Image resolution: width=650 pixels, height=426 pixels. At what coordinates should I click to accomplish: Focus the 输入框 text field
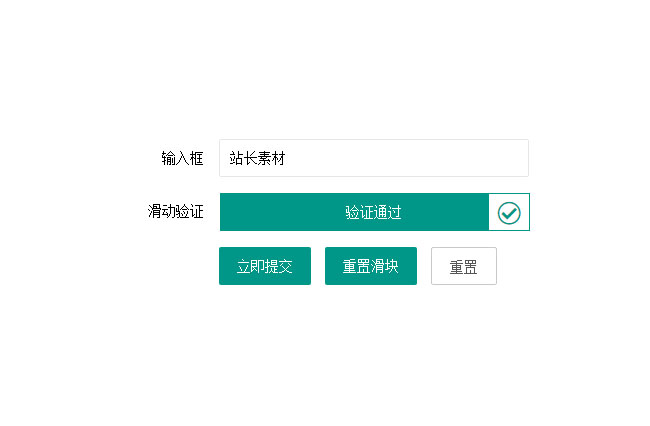coord(374,158)
